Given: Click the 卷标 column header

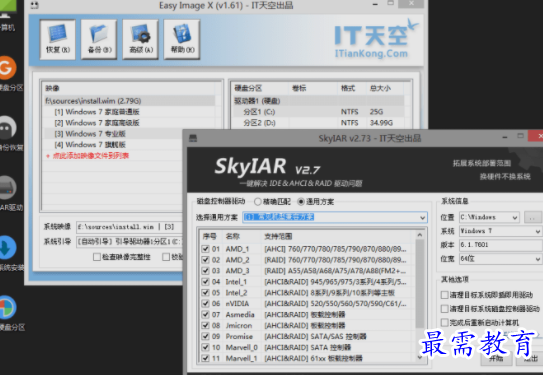Looking at the screenshot, I should pos(313,88).
